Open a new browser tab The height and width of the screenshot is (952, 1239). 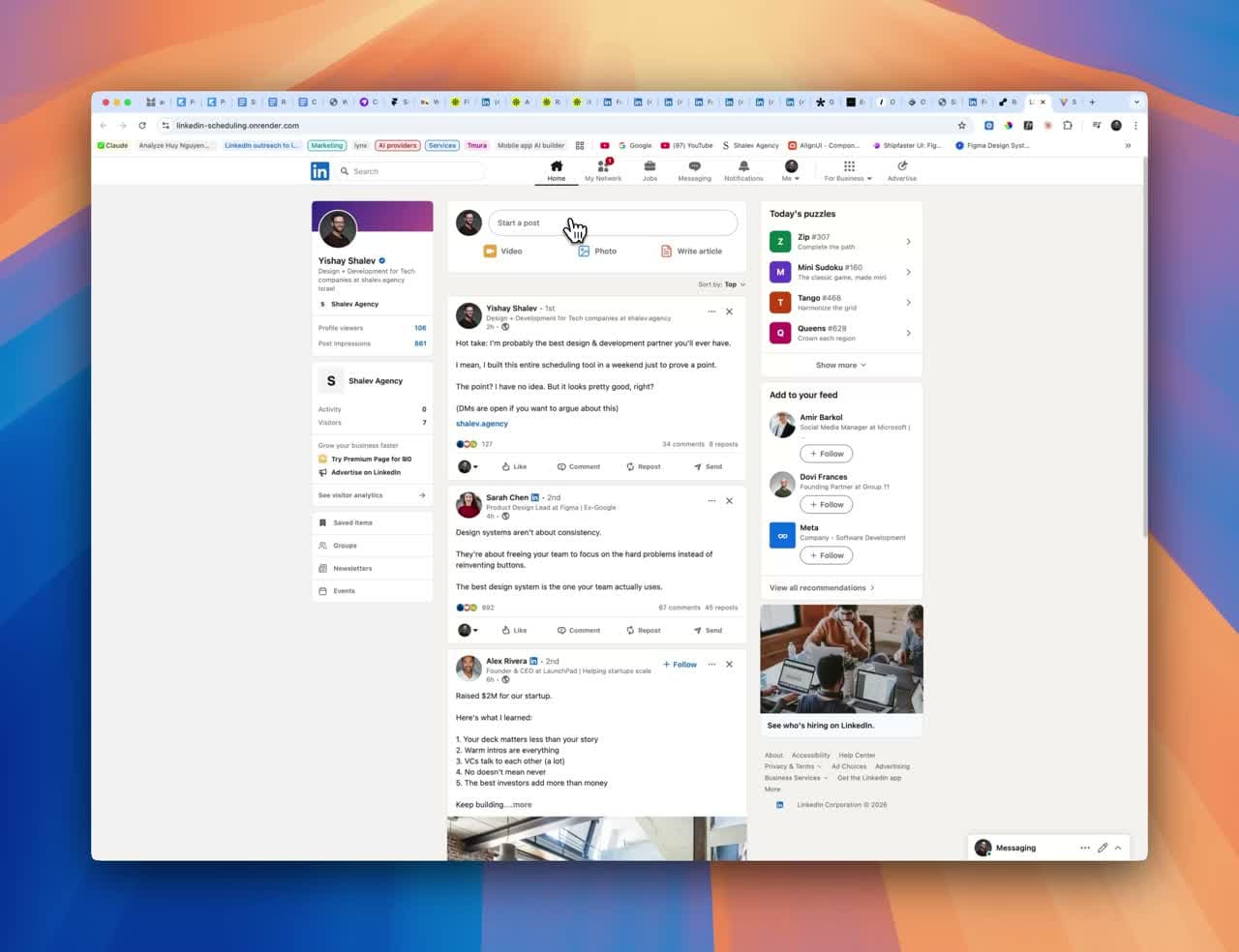coord(1092,102)
